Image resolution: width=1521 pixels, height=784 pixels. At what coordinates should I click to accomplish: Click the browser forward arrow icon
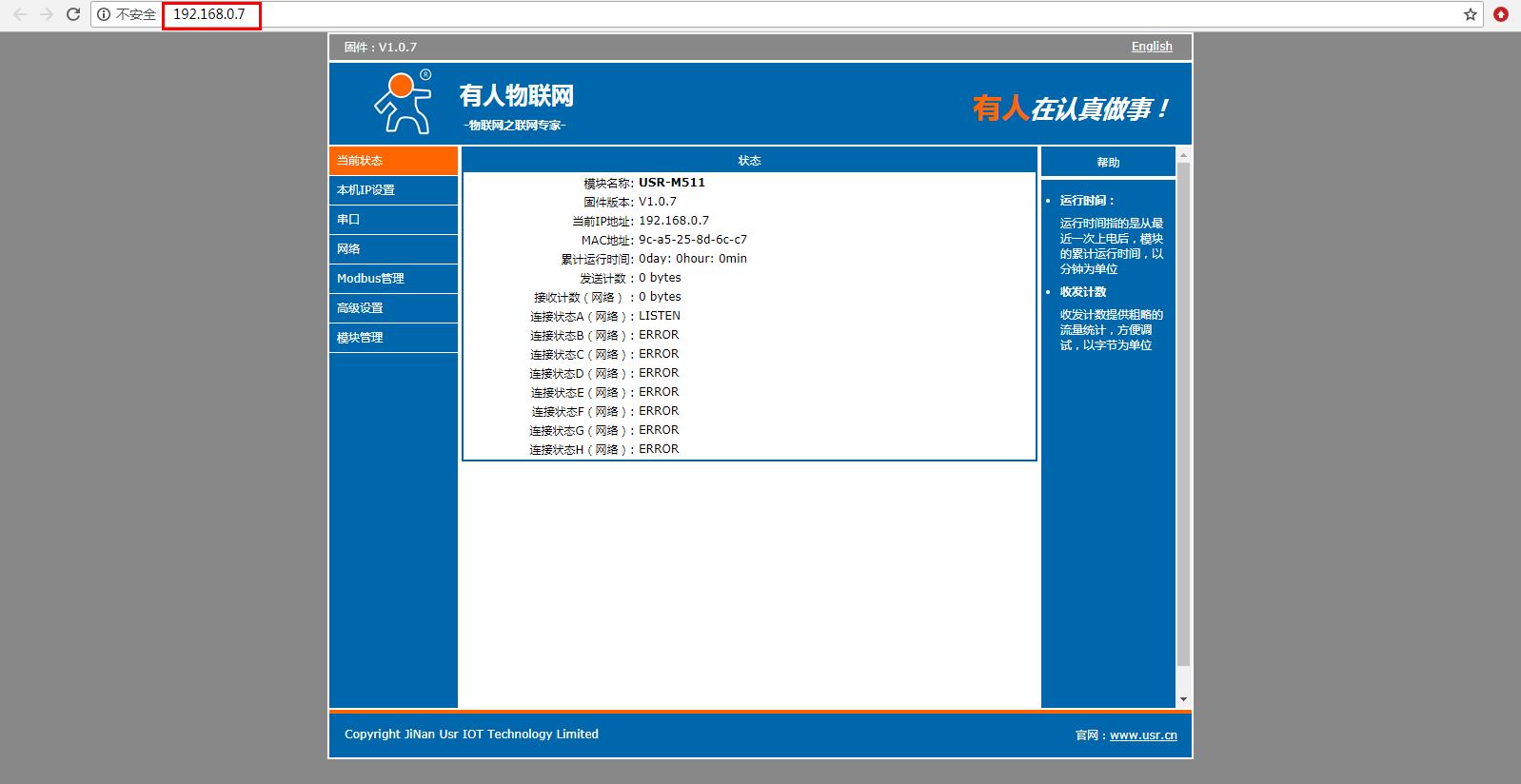coord(46,14)
